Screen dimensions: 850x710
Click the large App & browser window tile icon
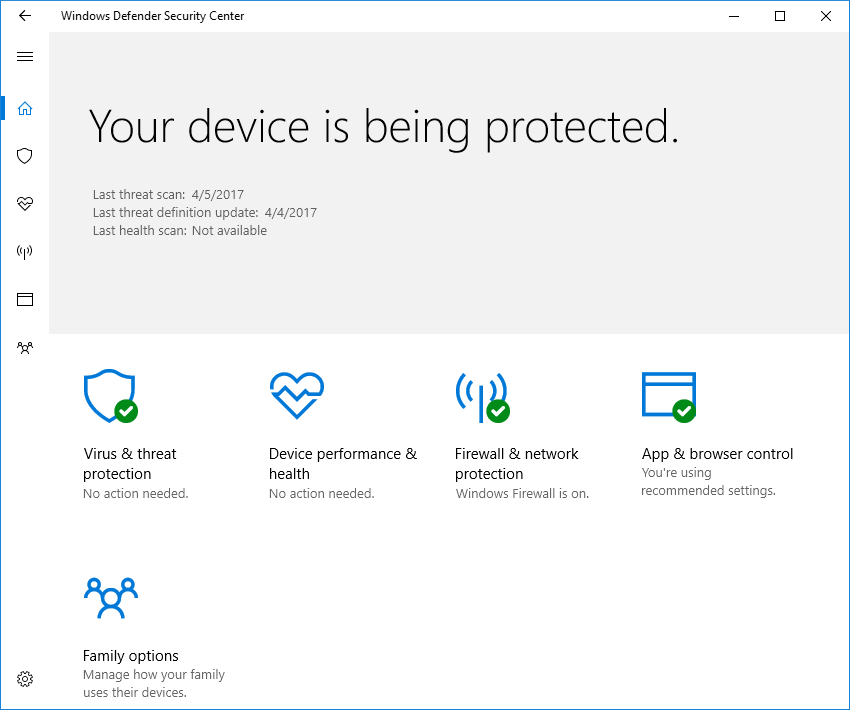[x=669, y=397]
